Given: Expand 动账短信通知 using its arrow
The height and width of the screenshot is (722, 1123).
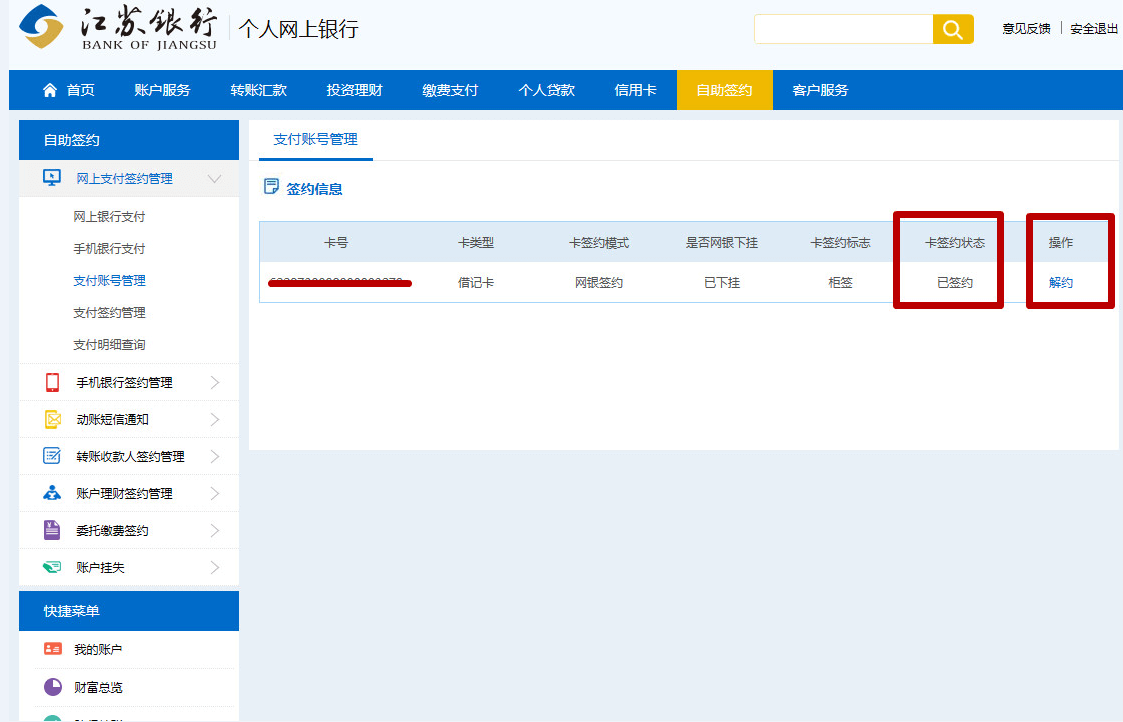Looking at the screenshot, I should click(x=214, y=419).
